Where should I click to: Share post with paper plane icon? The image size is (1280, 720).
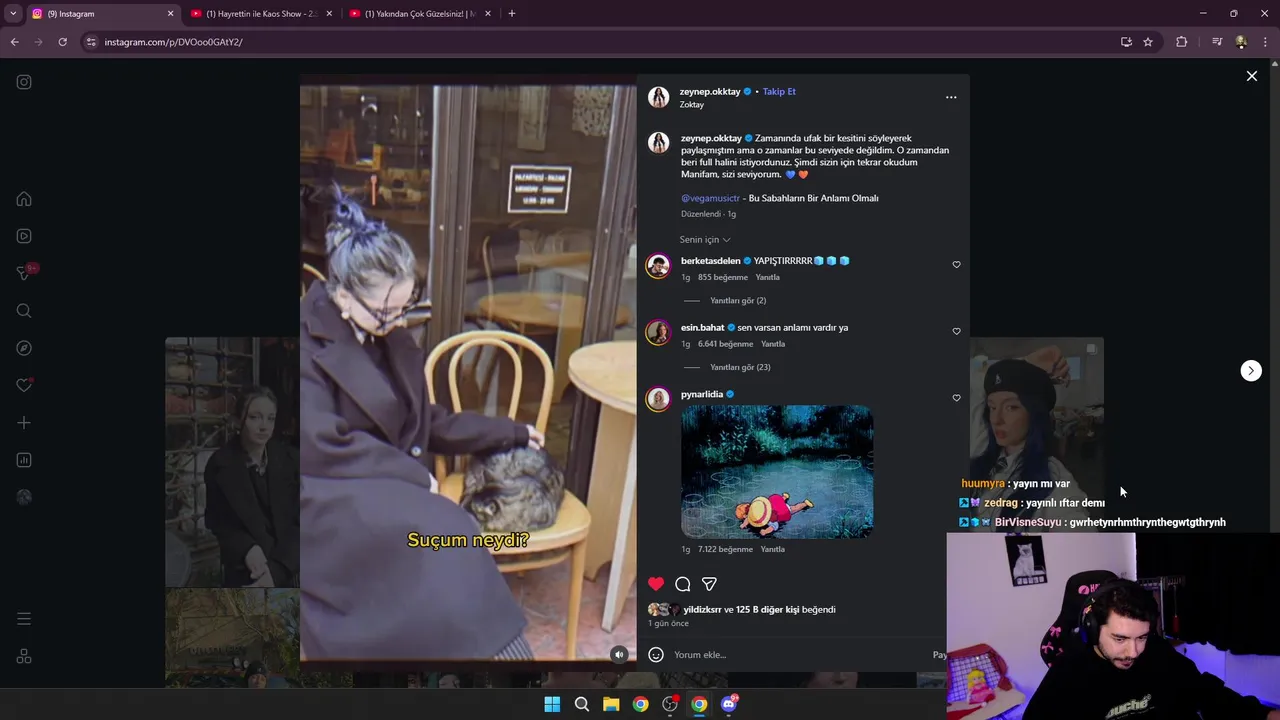pyautogui.click(x=709, y=584)
